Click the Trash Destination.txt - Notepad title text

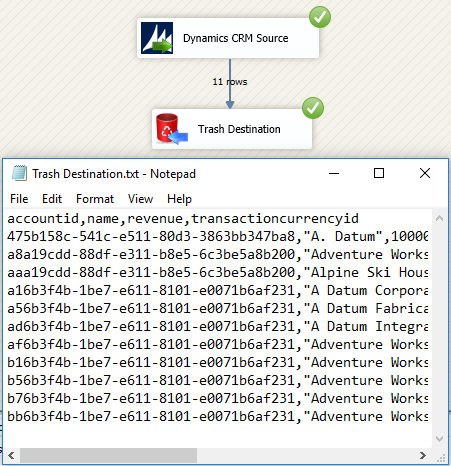pyautogui.click(x=114, y=174)
